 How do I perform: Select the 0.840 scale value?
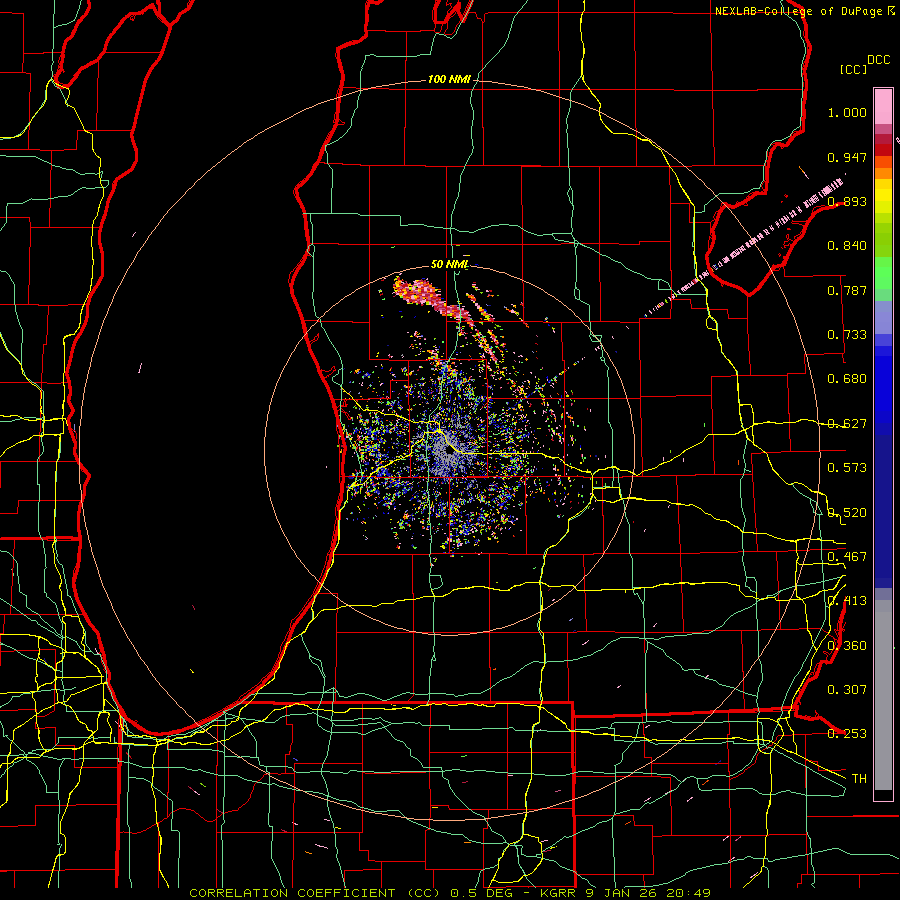click(x=847, y=246)
